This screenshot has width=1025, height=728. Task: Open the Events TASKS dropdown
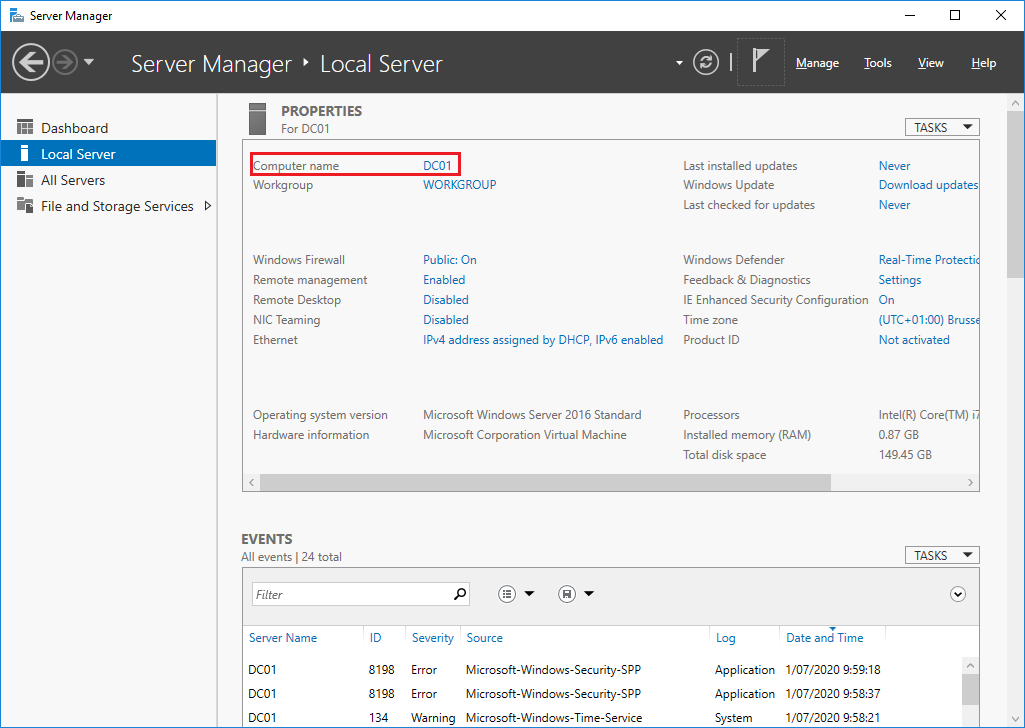[942, 555]
